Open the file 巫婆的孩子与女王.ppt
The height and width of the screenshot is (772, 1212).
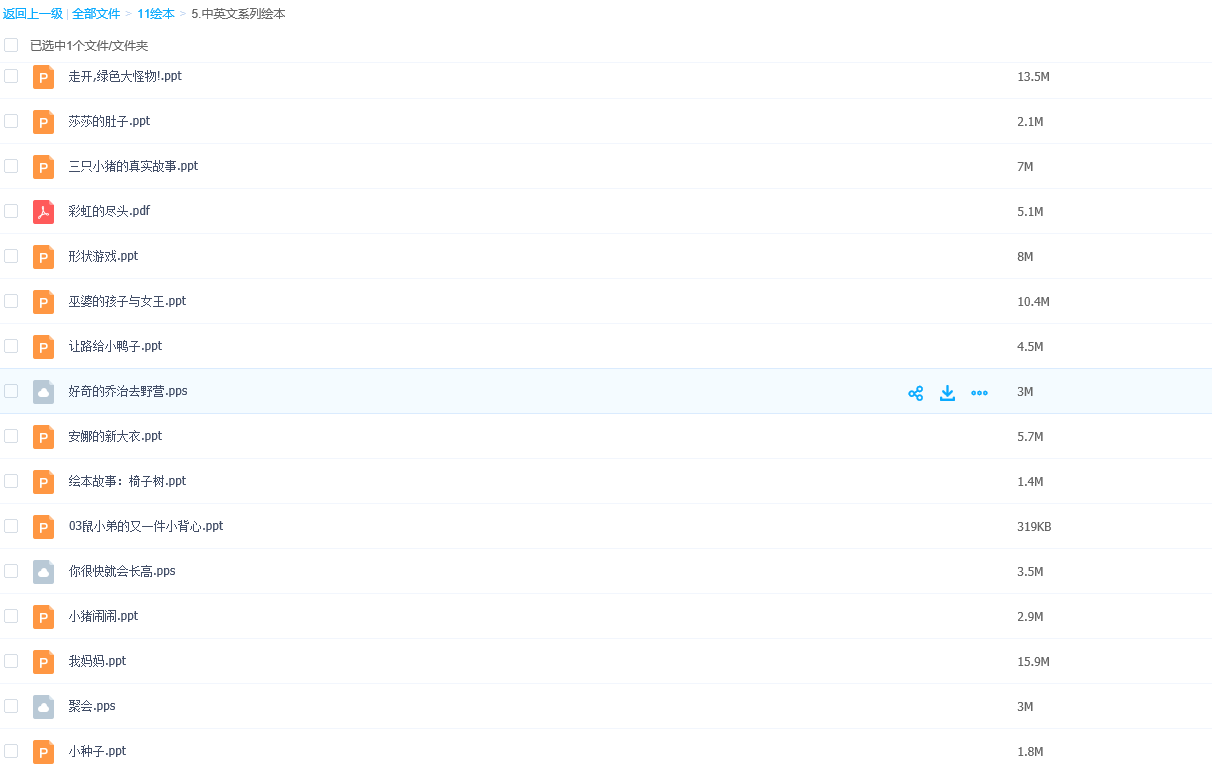point(127,301)
